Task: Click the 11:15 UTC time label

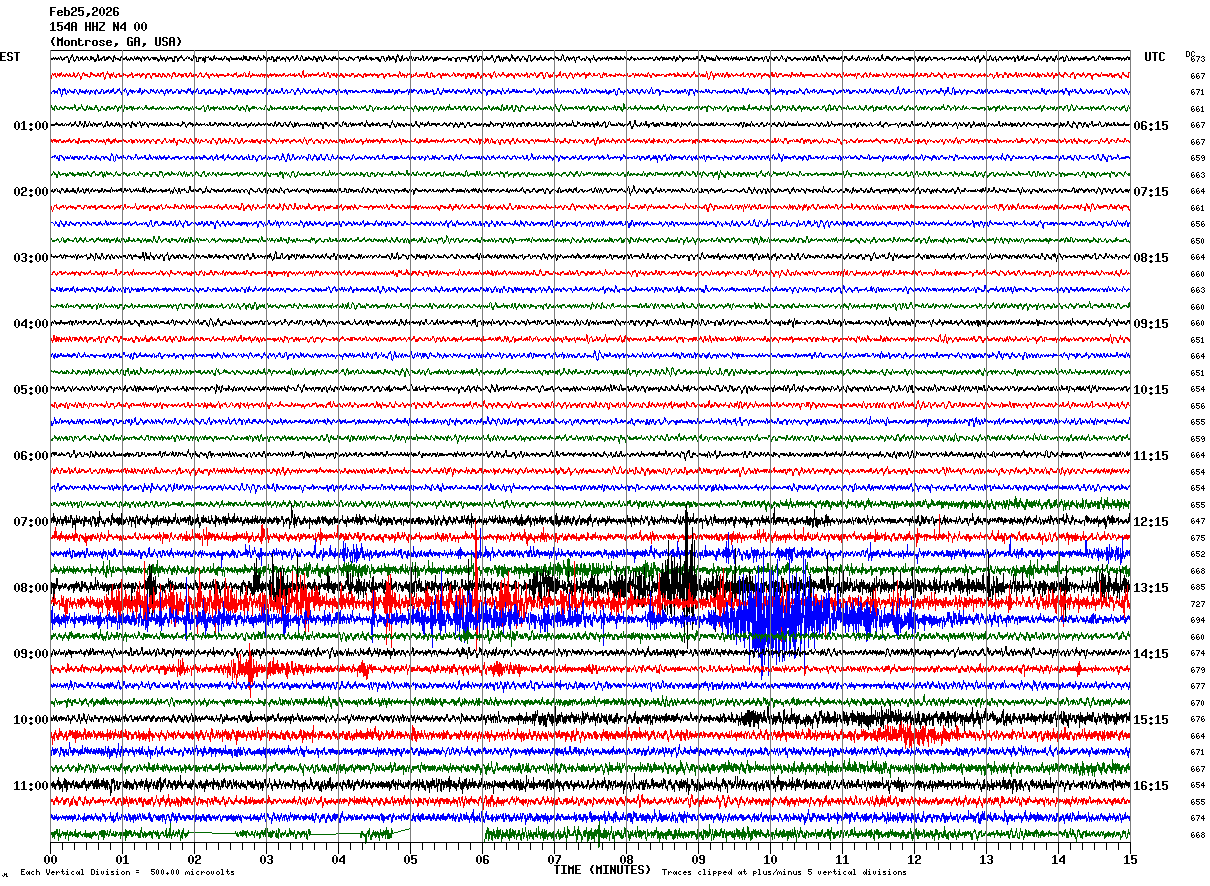Action: [x=1151, y=456]
